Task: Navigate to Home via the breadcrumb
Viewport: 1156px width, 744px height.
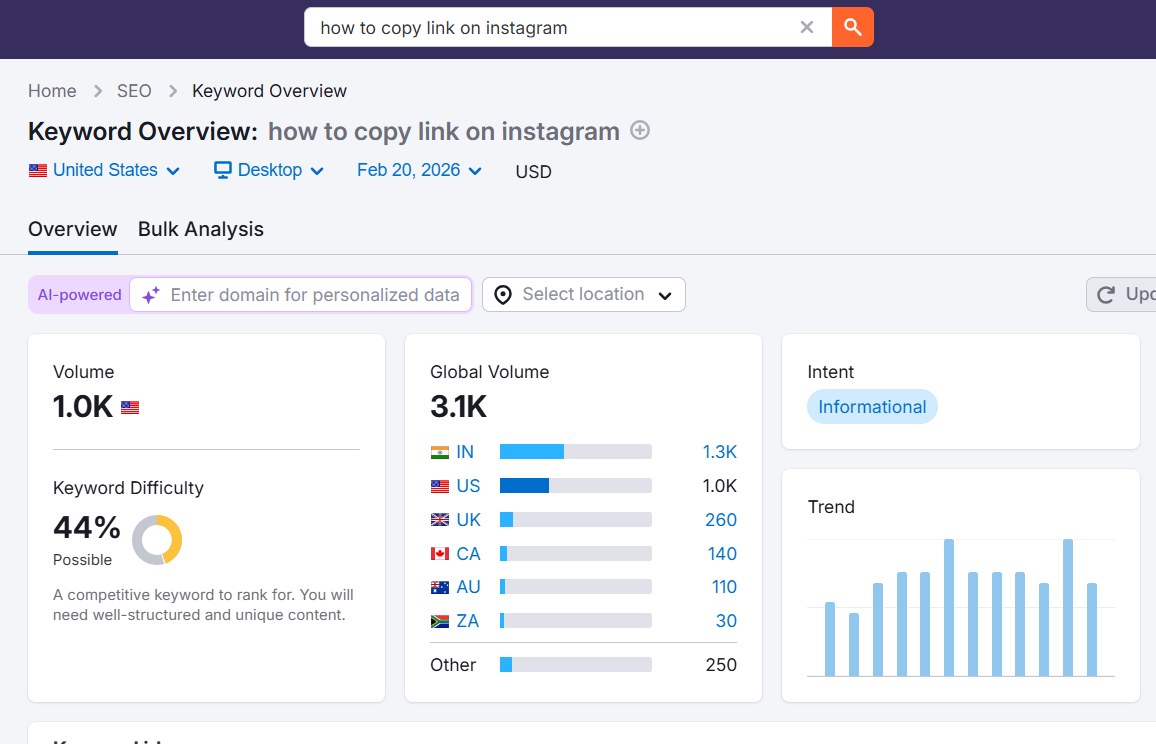Action: click(x=52, y=90)
